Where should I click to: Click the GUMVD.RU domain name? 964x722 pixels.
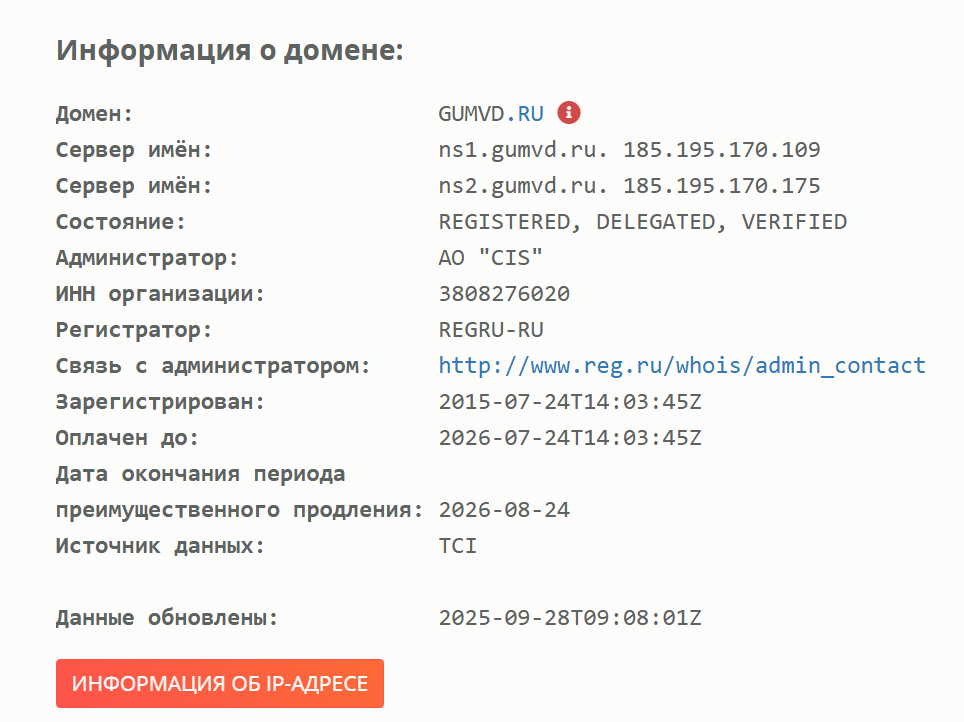tap(491, 114)
